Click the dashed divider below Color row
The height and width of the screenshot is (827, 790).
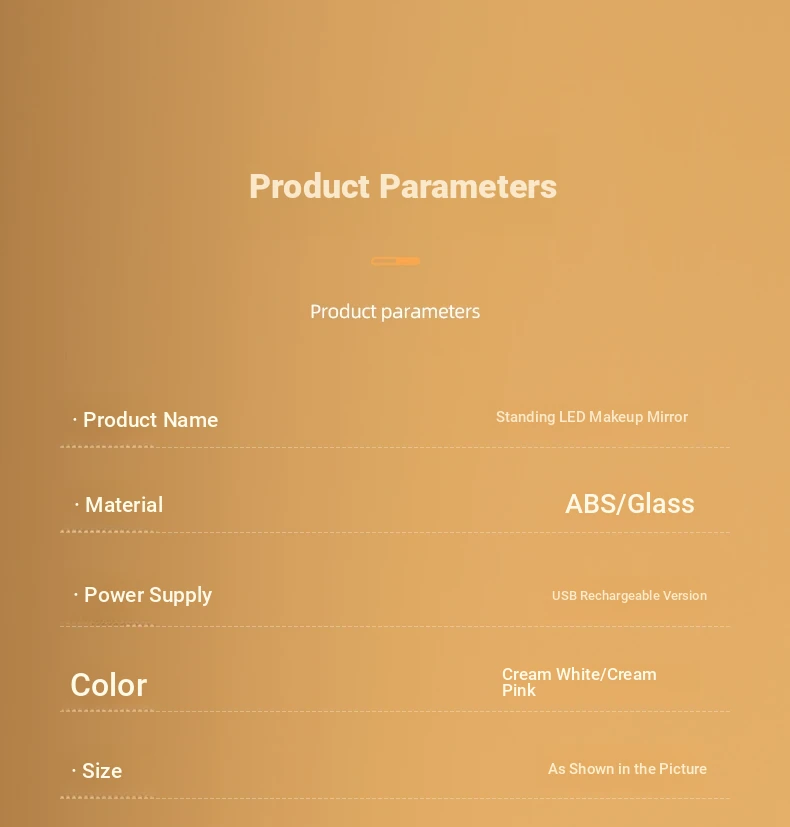(395, 711)
